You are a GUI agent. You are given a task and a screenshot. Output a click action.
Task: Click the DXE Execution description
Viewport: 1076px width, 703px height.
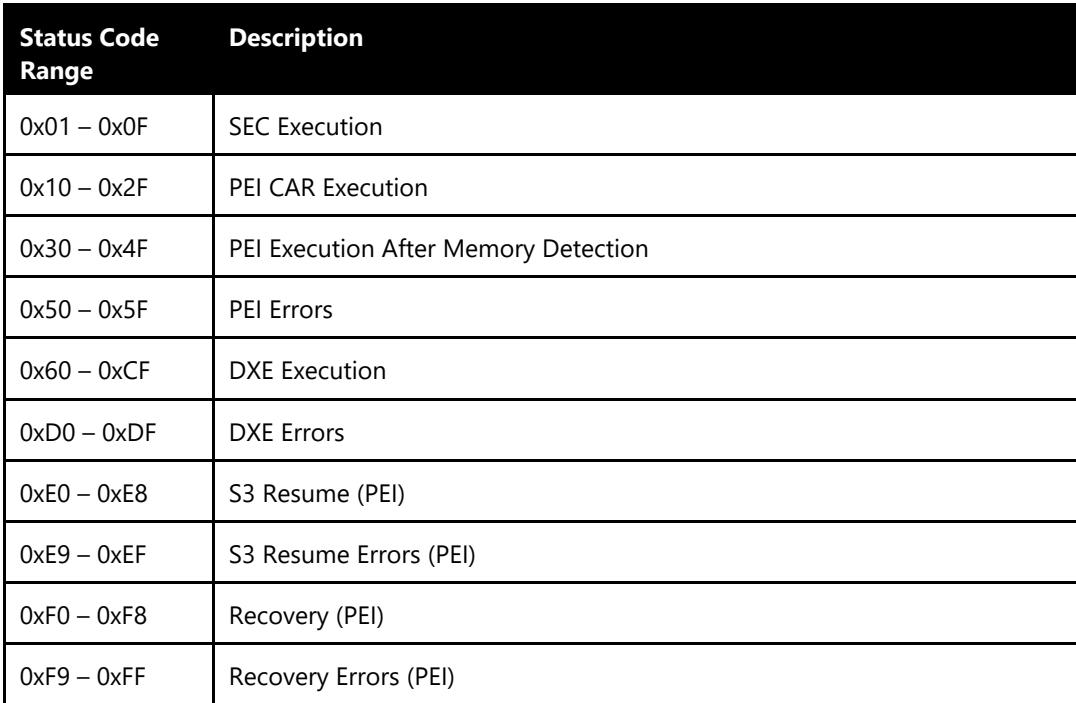pyautogui.click(x=307, y=371)
